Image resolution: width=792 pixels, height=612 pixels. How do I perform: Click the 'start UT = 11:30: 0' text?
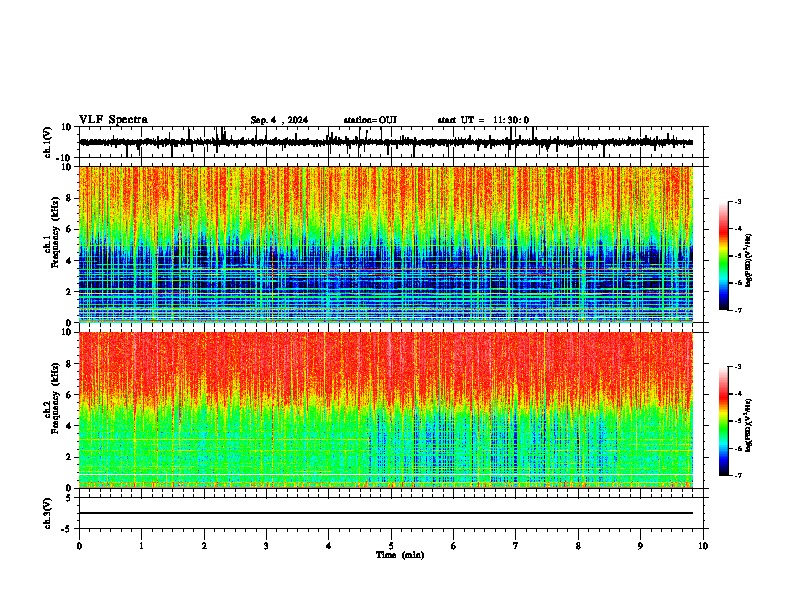pyautogui.click(x=483, y=120)
